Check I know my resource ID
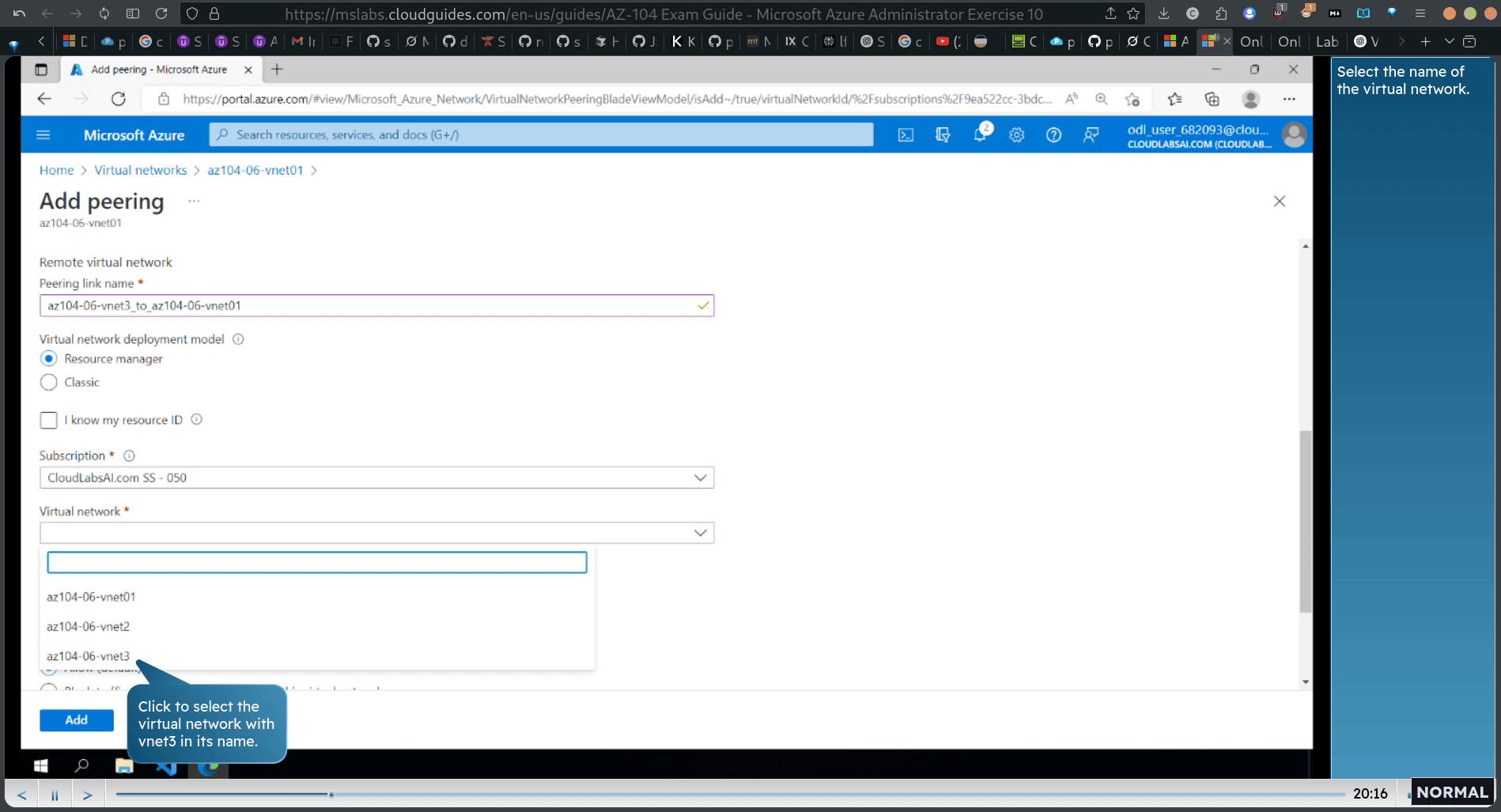Image resolution: width=1501 pixels, height=812 pixels. (x=49, y=420)
